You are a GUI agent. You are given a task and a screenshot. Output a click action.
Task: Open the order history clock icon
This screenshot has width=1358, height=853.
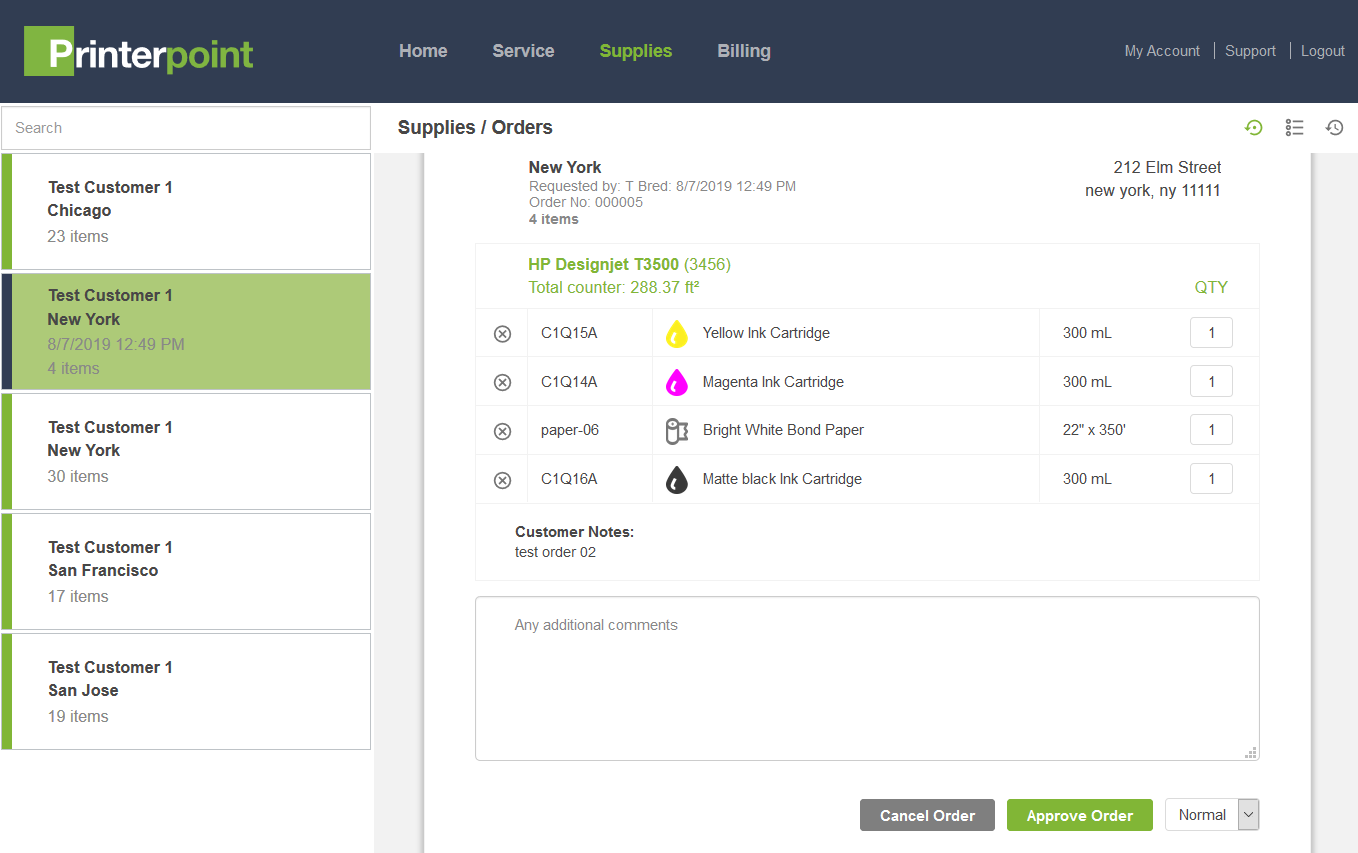tap(1334, 127)
